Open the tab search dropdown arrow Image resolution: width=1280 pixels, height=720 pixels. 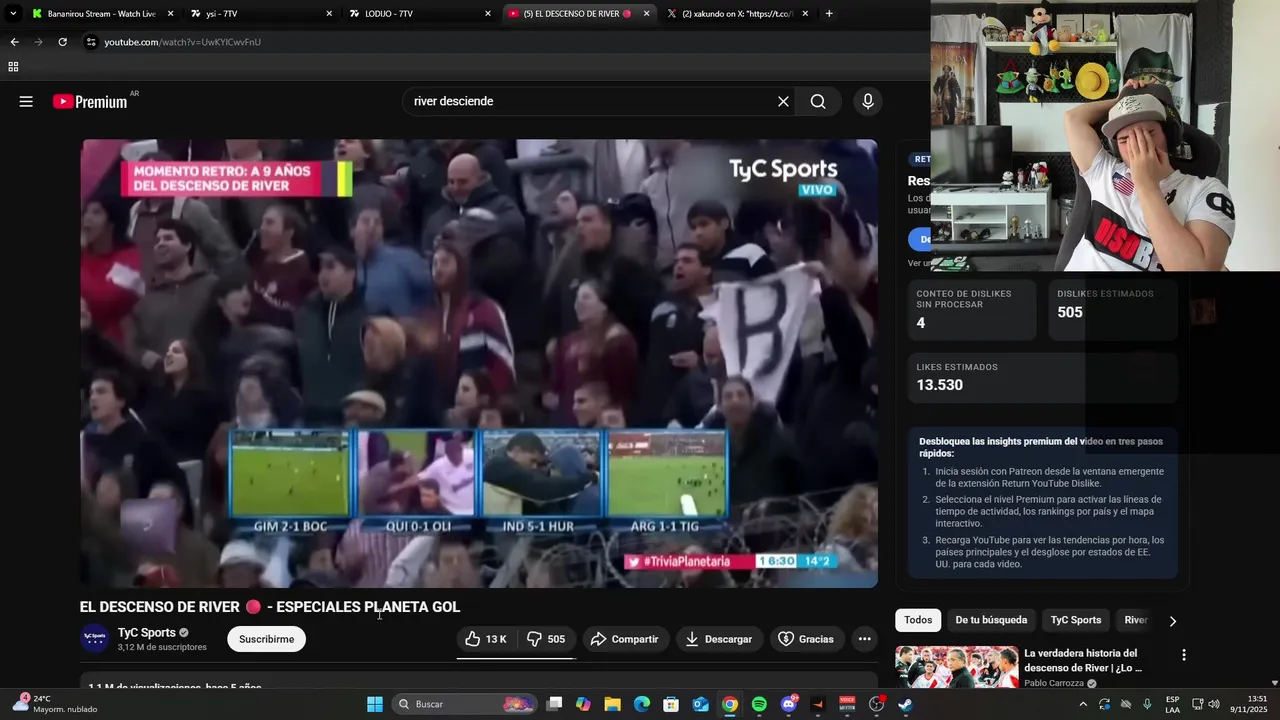click(x=13, y=14)
